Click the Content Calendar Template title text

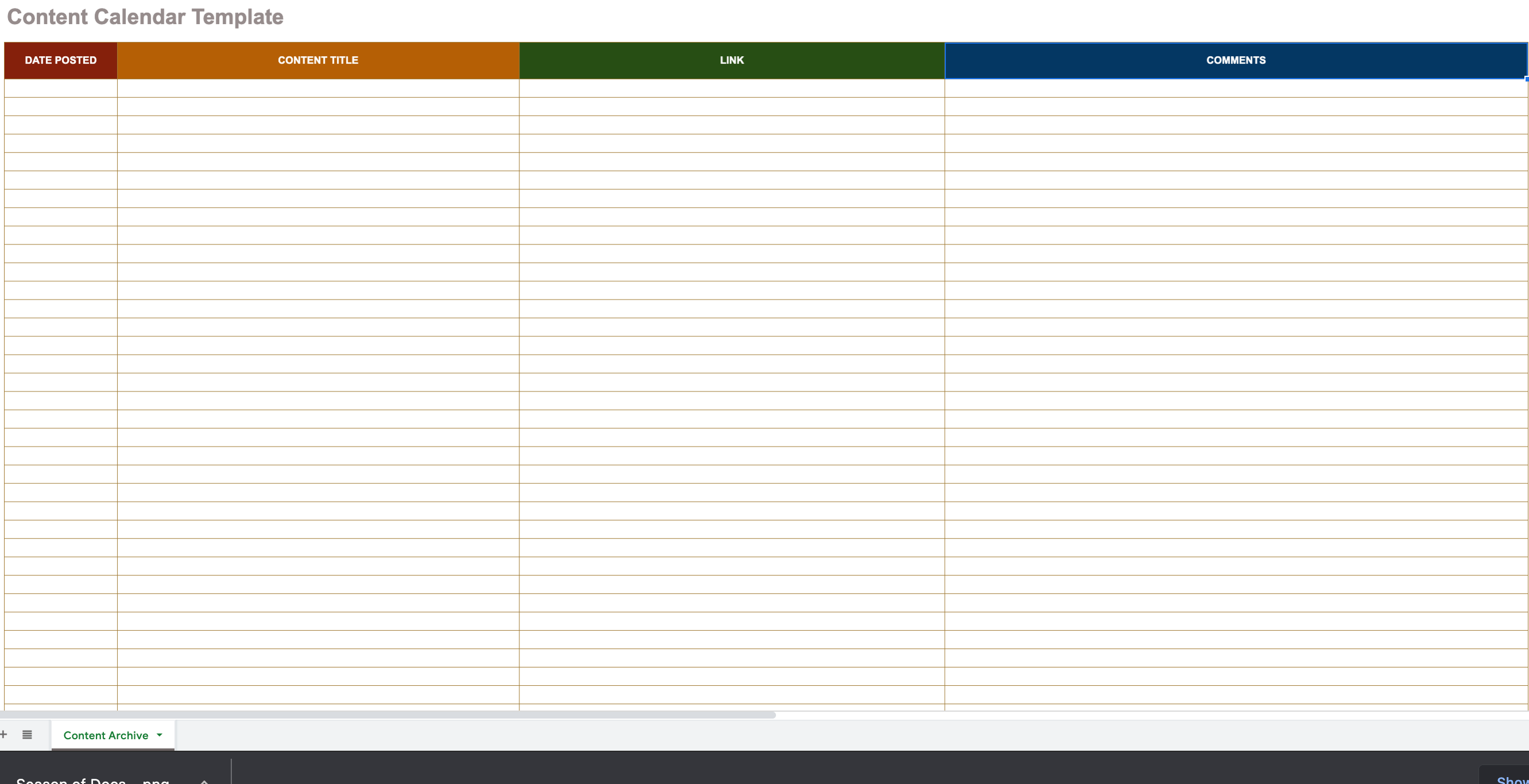(145, 17)
